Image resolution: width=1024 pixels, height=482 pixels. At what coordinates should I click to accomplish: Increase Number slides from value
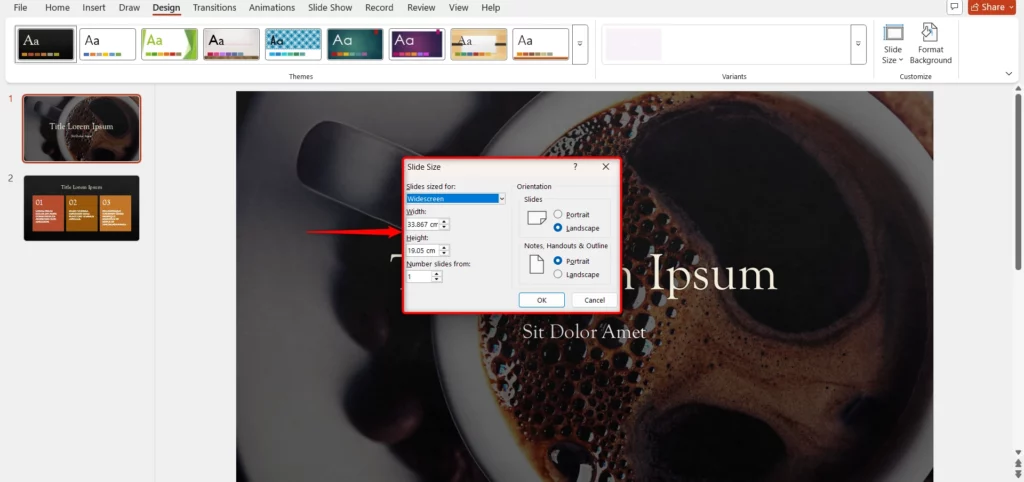coord(438,274)
